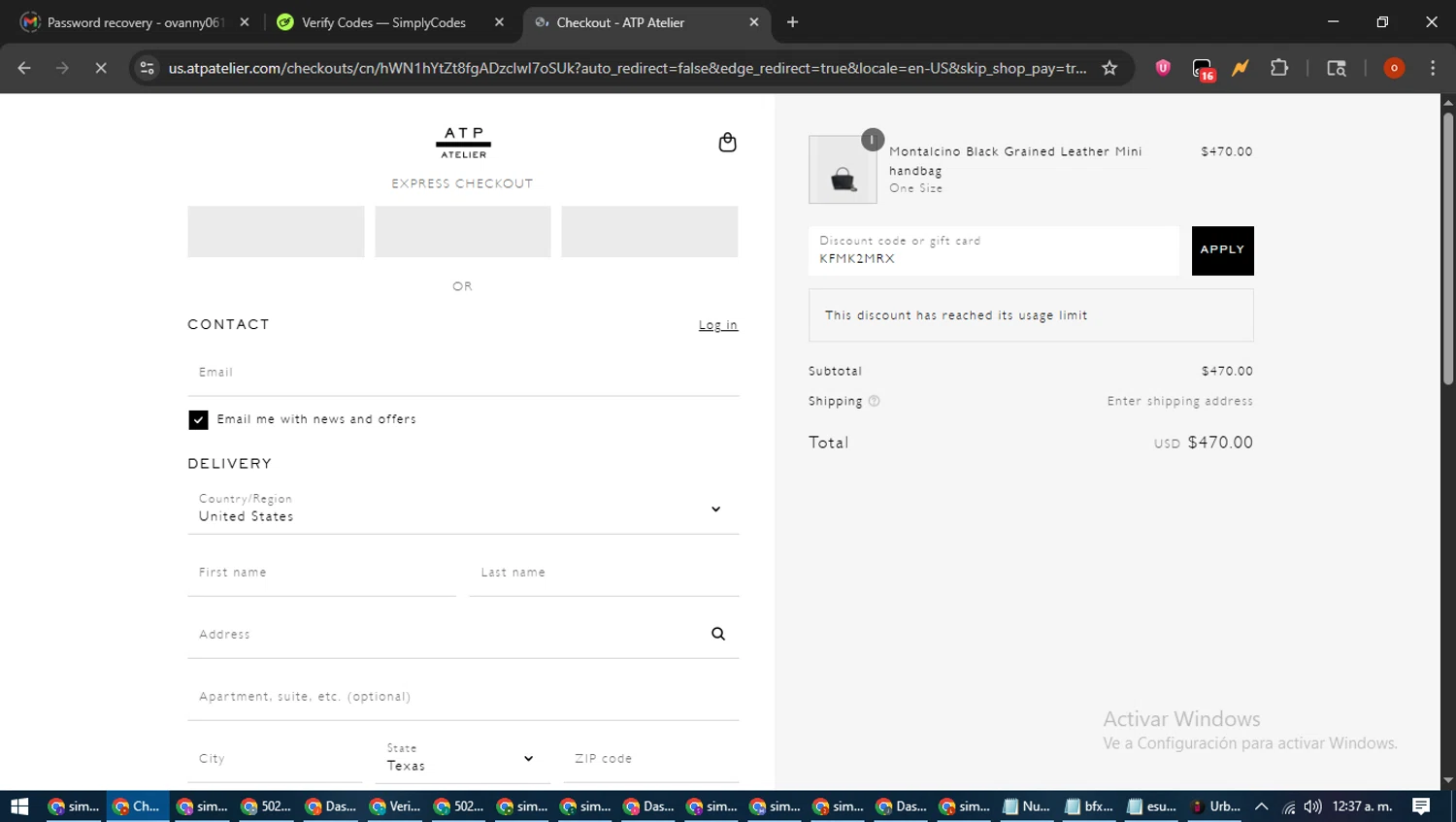Switch to the Ch... Chrome taskbar window
The width and height of the screenshot is (1456, 822).
coord(137,806)
